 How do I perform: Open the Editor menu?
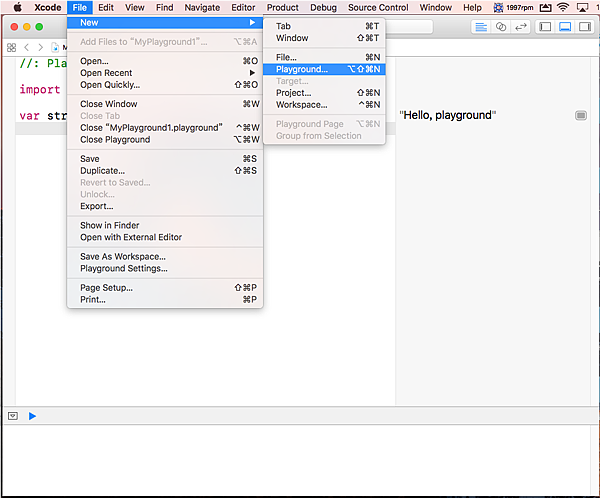tap(243, 7)
